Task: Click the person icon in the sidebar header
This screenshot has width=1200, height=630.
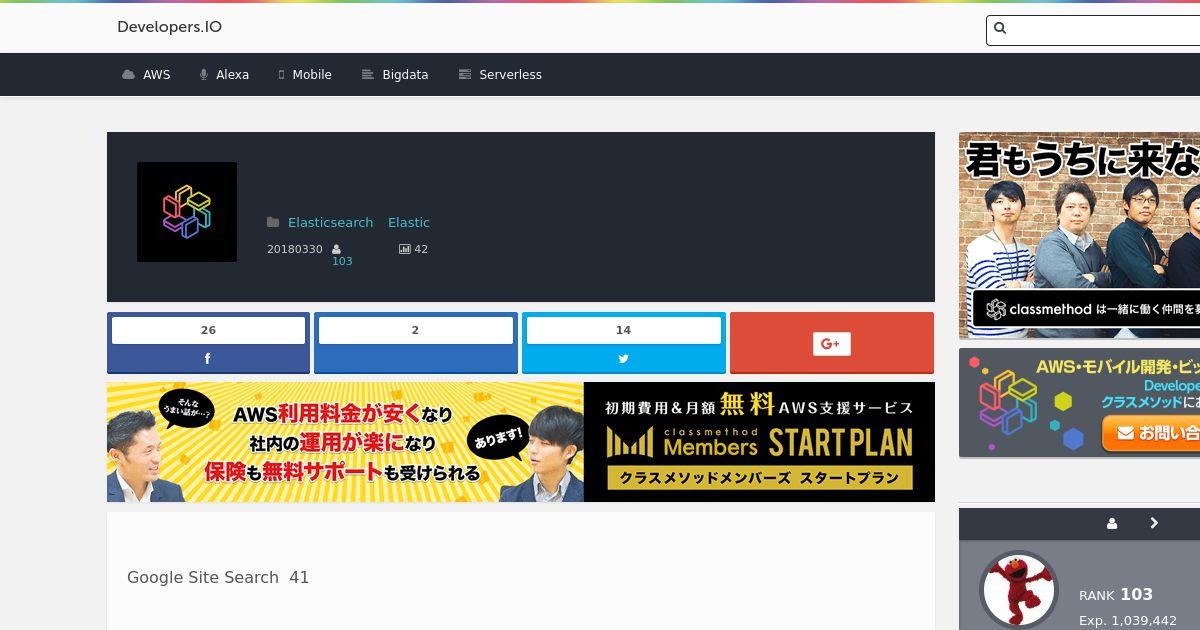Action: pyautogui.click(x=1112, y=523)
